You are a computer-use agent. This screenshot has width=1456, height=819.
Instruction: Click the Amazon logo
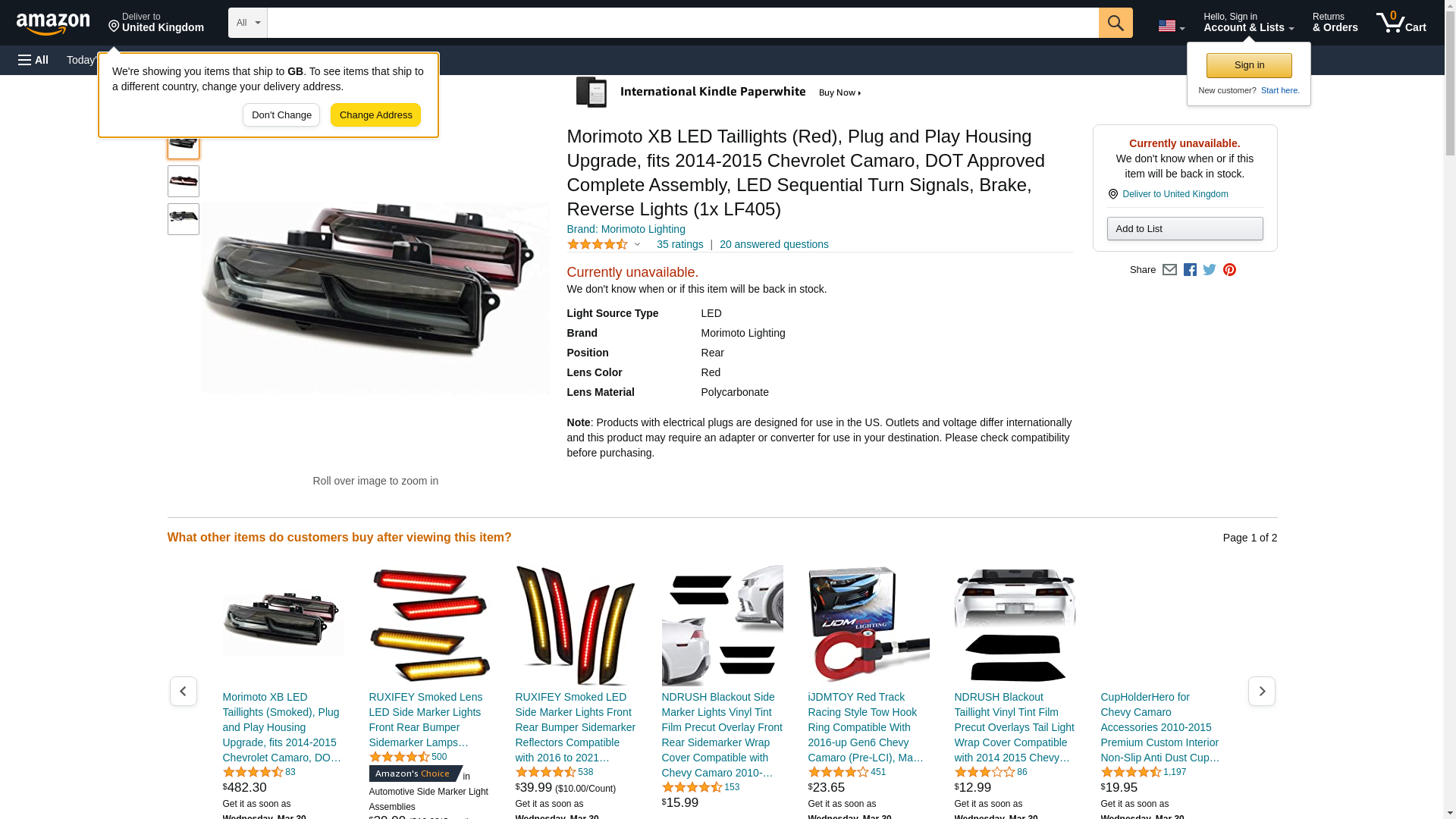coord(53,24)
